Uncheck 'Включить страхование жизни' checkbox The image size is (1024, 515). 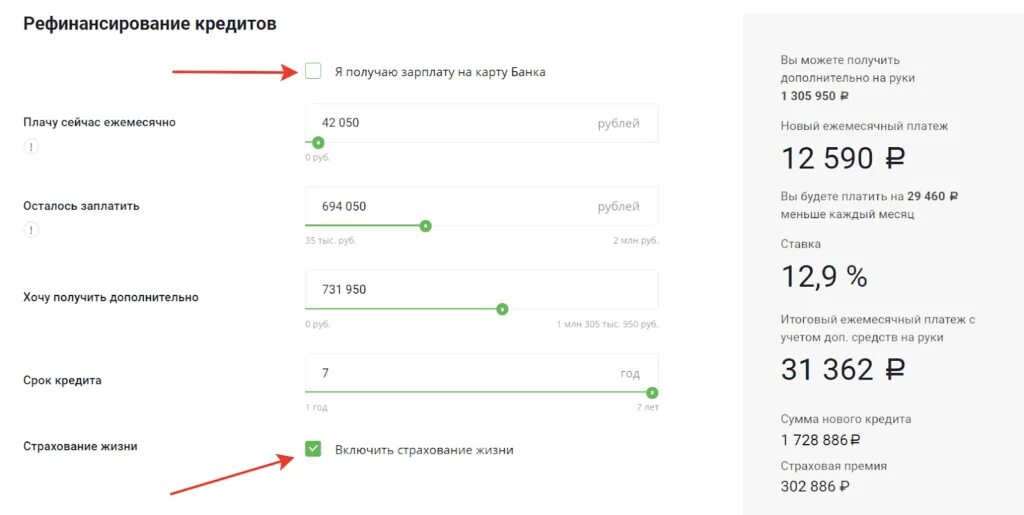pyautogui.click(x=313, y=448)
